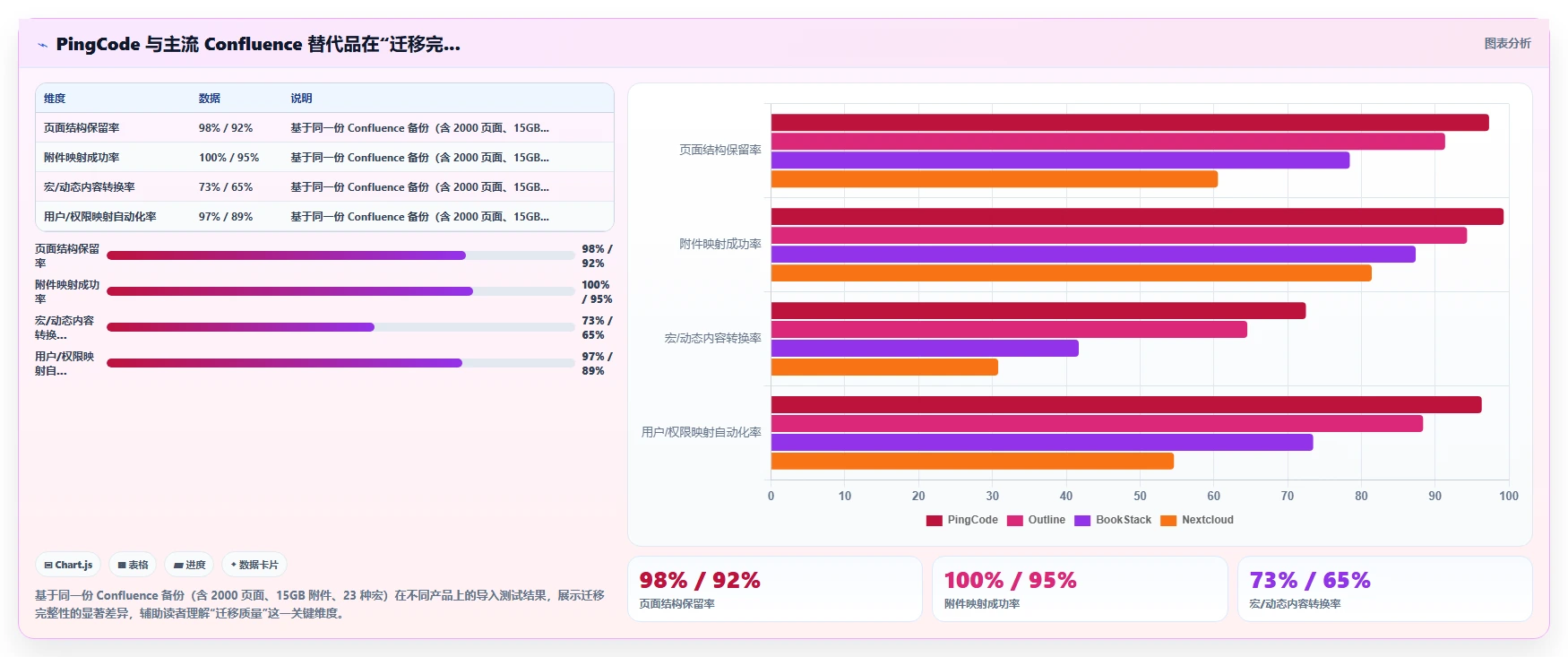This screenshot has width=1568, height=657.
Task: Select the card title starting with "PingCode 与主流 Confluence"
Action: [258, 44]
